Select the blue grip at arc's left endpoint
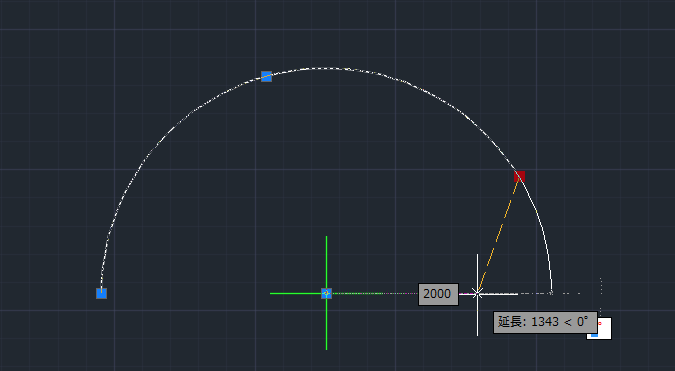The image size is (675, 371). [101, 294]
